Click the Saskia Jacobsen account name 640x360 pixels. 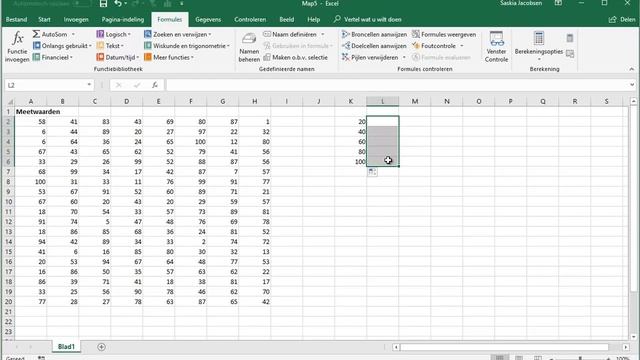[521, 3]
